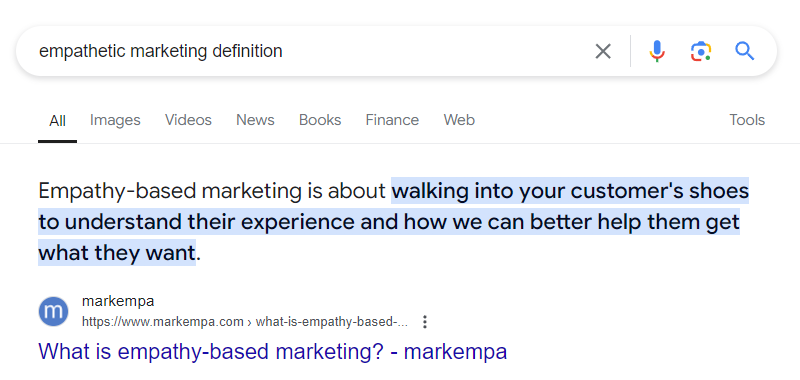The image size is (800, 380).
Task: Click the markempa round favicon
Action: tap(53, 311)
